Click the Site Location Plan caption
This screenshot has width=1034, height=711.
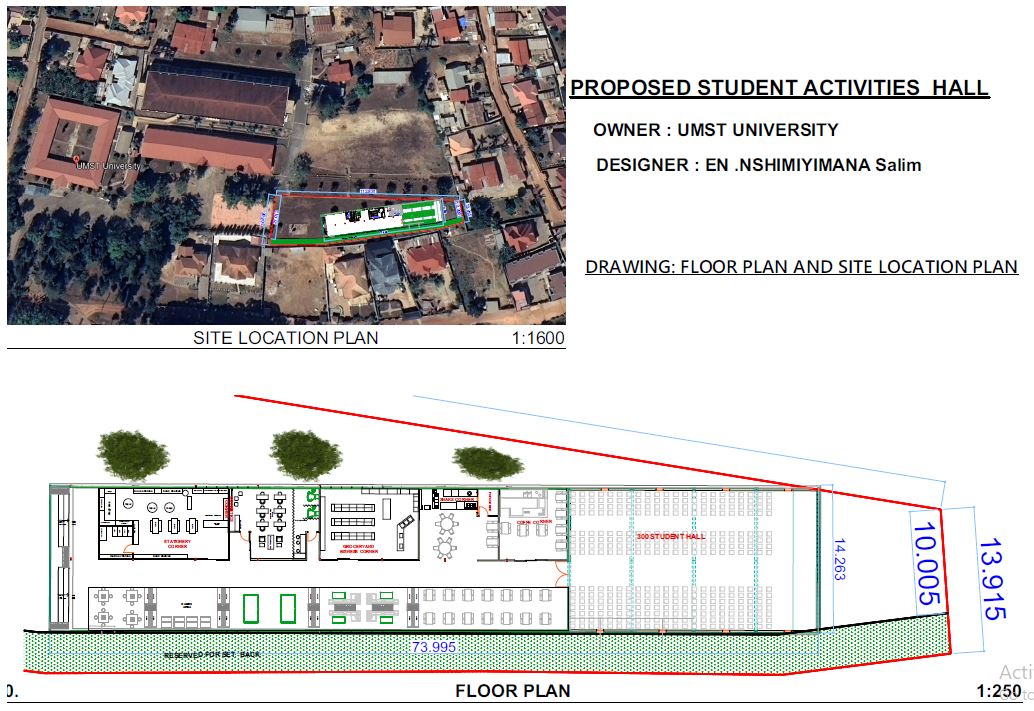tap(285, 338)
